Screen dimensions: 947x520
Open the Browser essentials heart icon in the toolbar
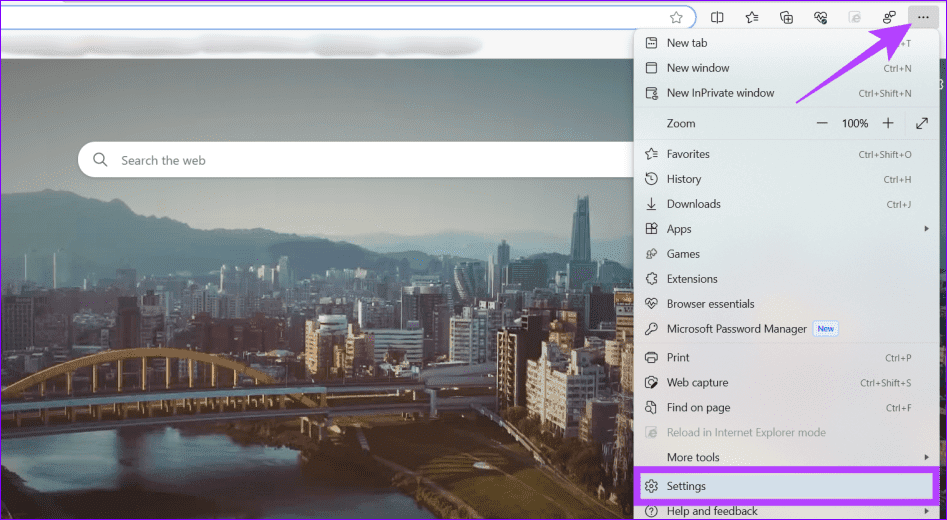tap(820, 18)
